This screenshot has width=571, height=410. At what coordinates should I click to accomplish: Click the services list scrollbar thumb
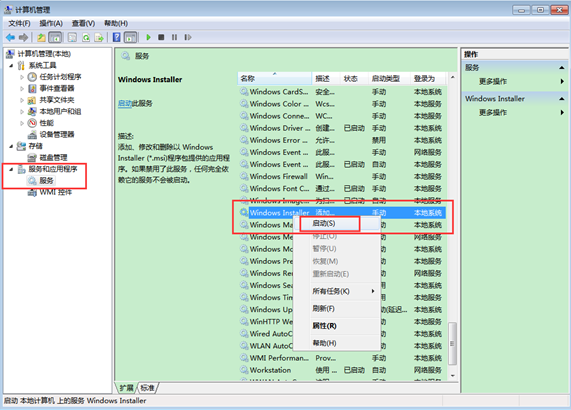(x=452, y=343)
